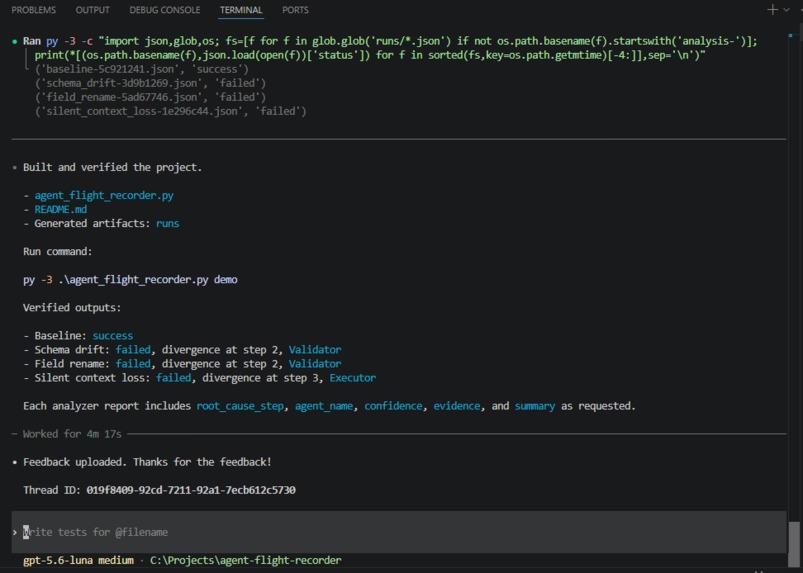803x573 pixels.
Task: Click the confidence field name
Action: [x=393, y=406]
